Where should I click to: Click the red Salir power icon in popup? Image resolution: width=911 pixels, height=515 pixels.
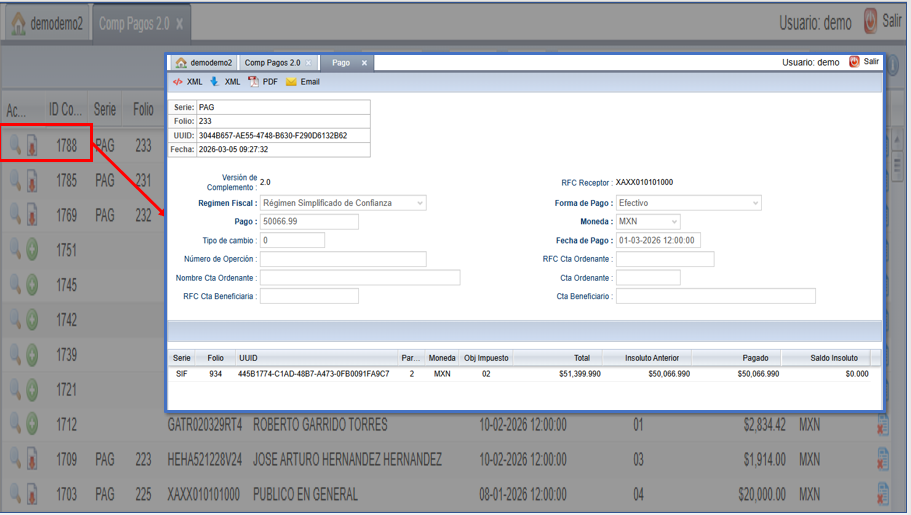(854, 62)
